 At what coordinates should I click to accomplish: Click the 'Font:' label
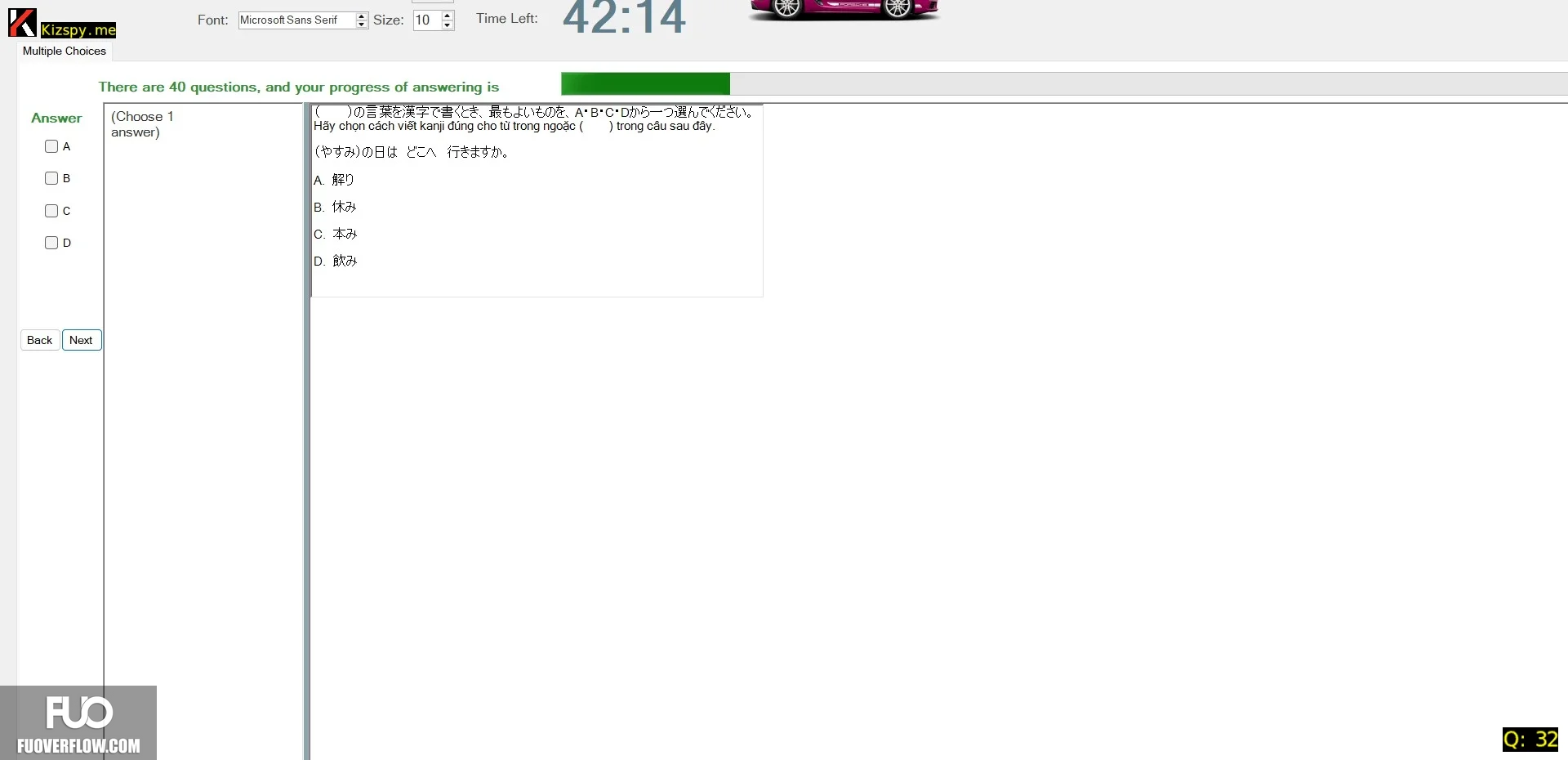click(x=213, y=20)
